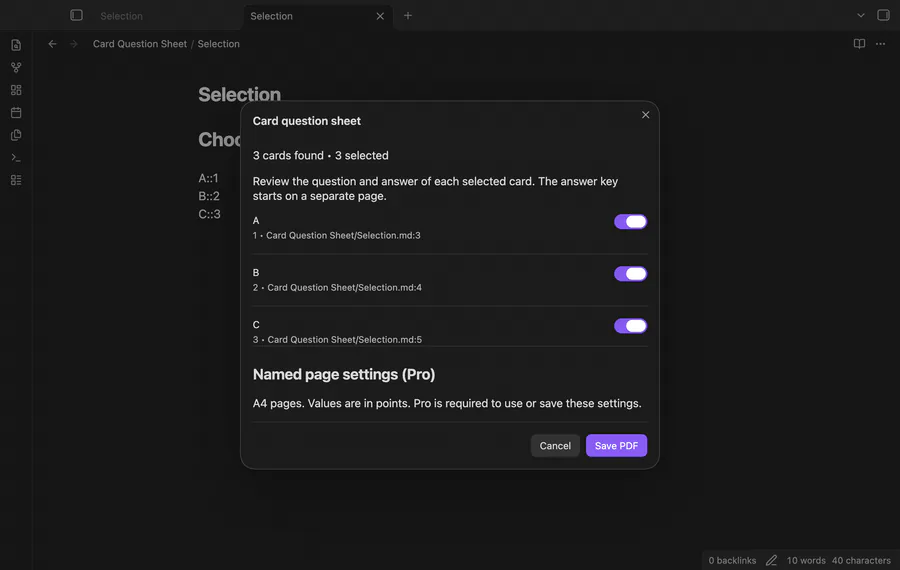This screenshot has height=570, width=900.
Task: Click the Save PDF button
Action: (x=616, y=445)
